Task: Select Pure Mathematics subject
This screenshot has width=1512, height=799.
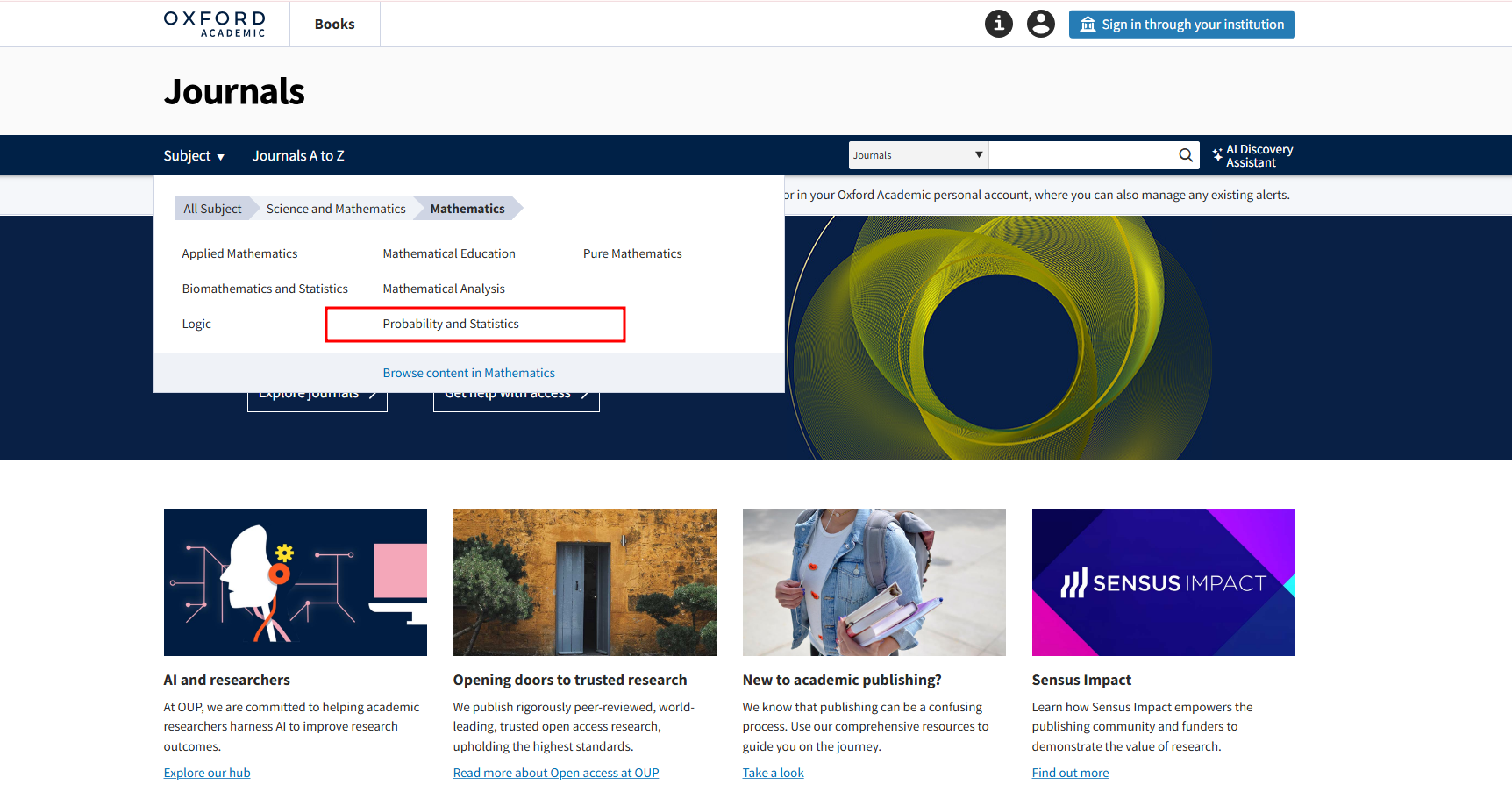Action: (x=632, y=253)
